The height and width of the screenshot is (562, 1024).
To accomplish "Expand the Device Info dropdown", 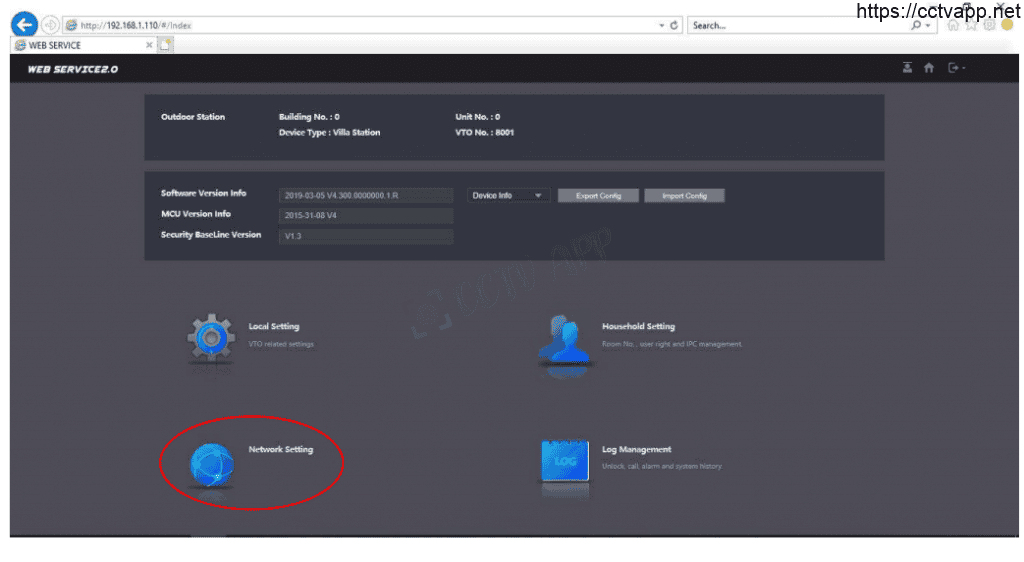I will pos(509,196).
